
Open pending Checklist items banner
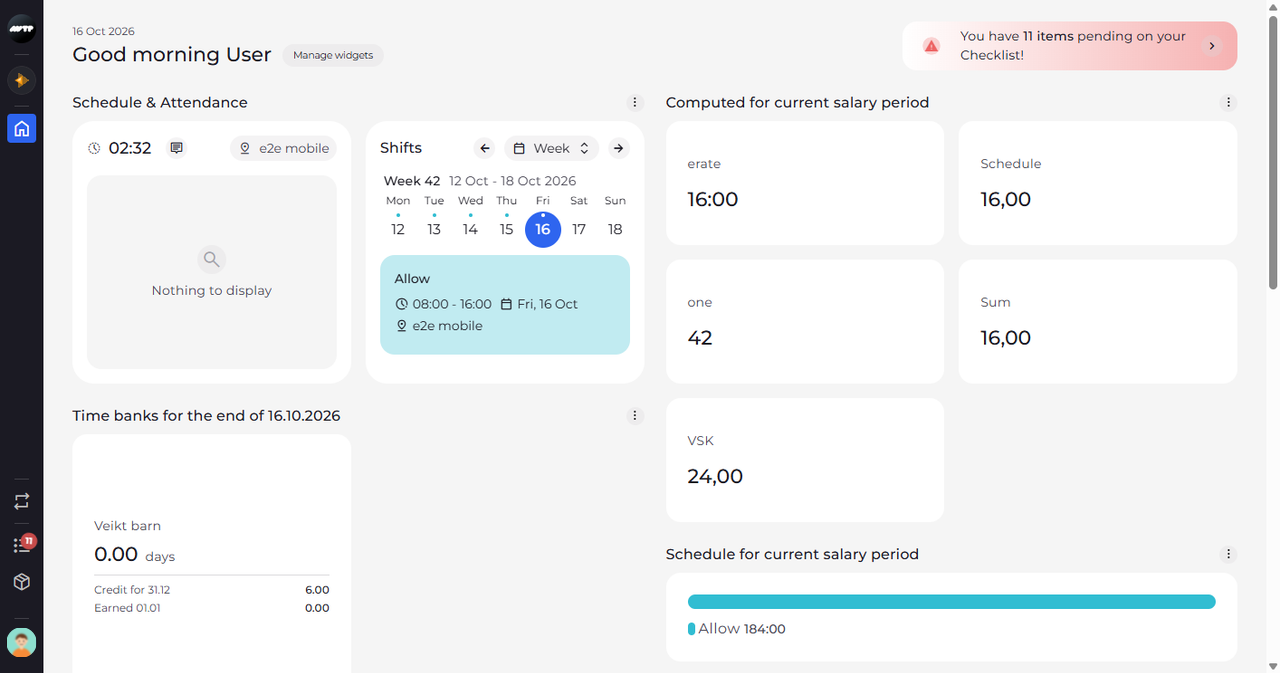tap(1069, 46)
